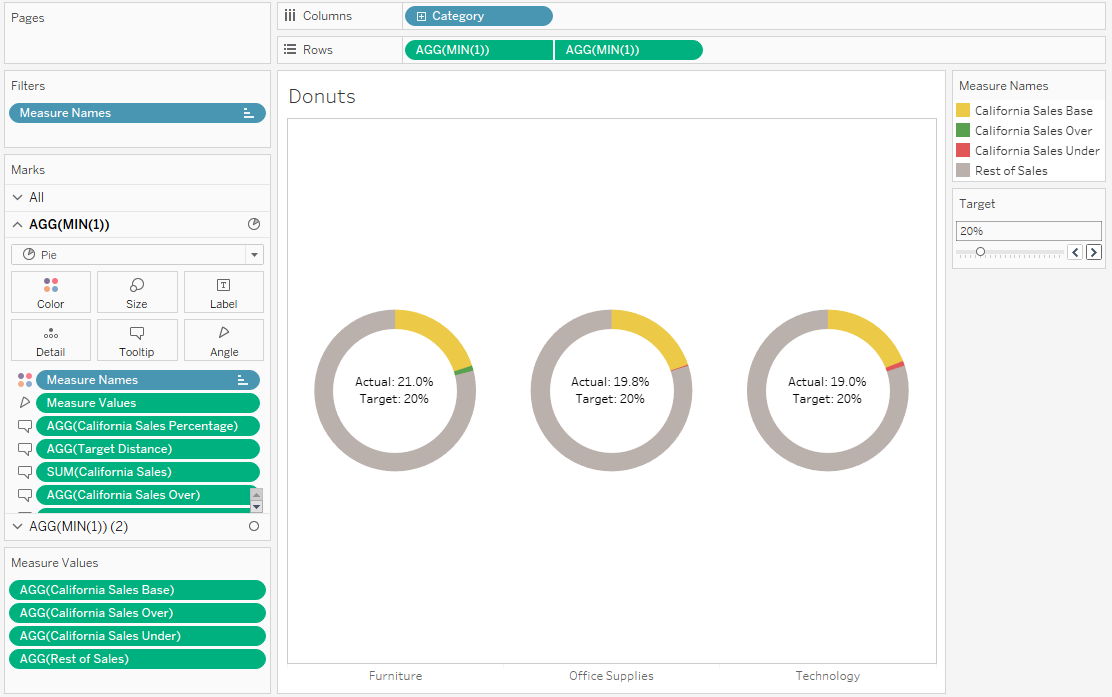
Task: Open the Angle marks card
Action: 223,340
